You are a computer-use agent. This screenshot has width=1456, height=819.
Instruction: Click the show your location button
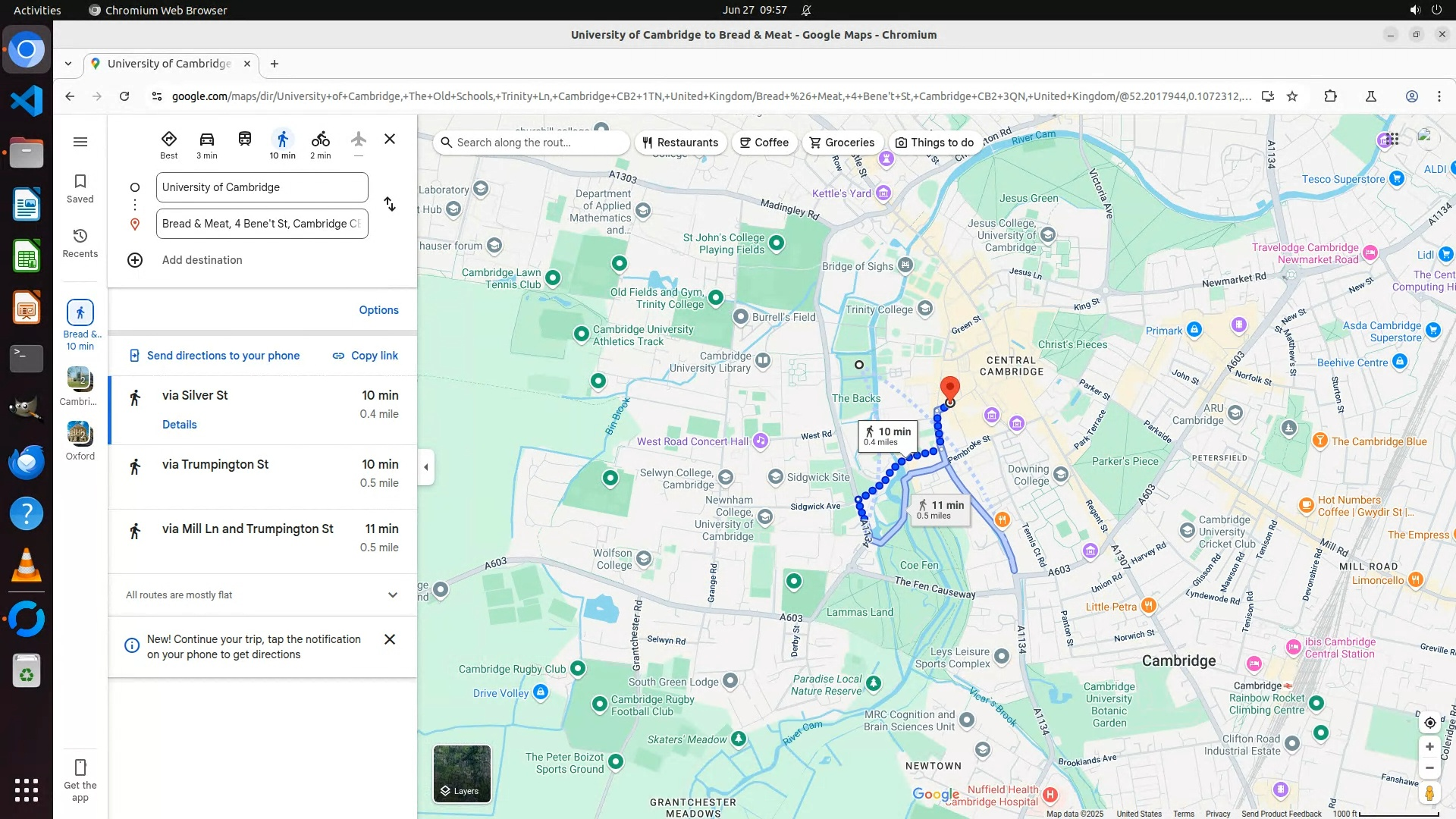[1429, 723]
